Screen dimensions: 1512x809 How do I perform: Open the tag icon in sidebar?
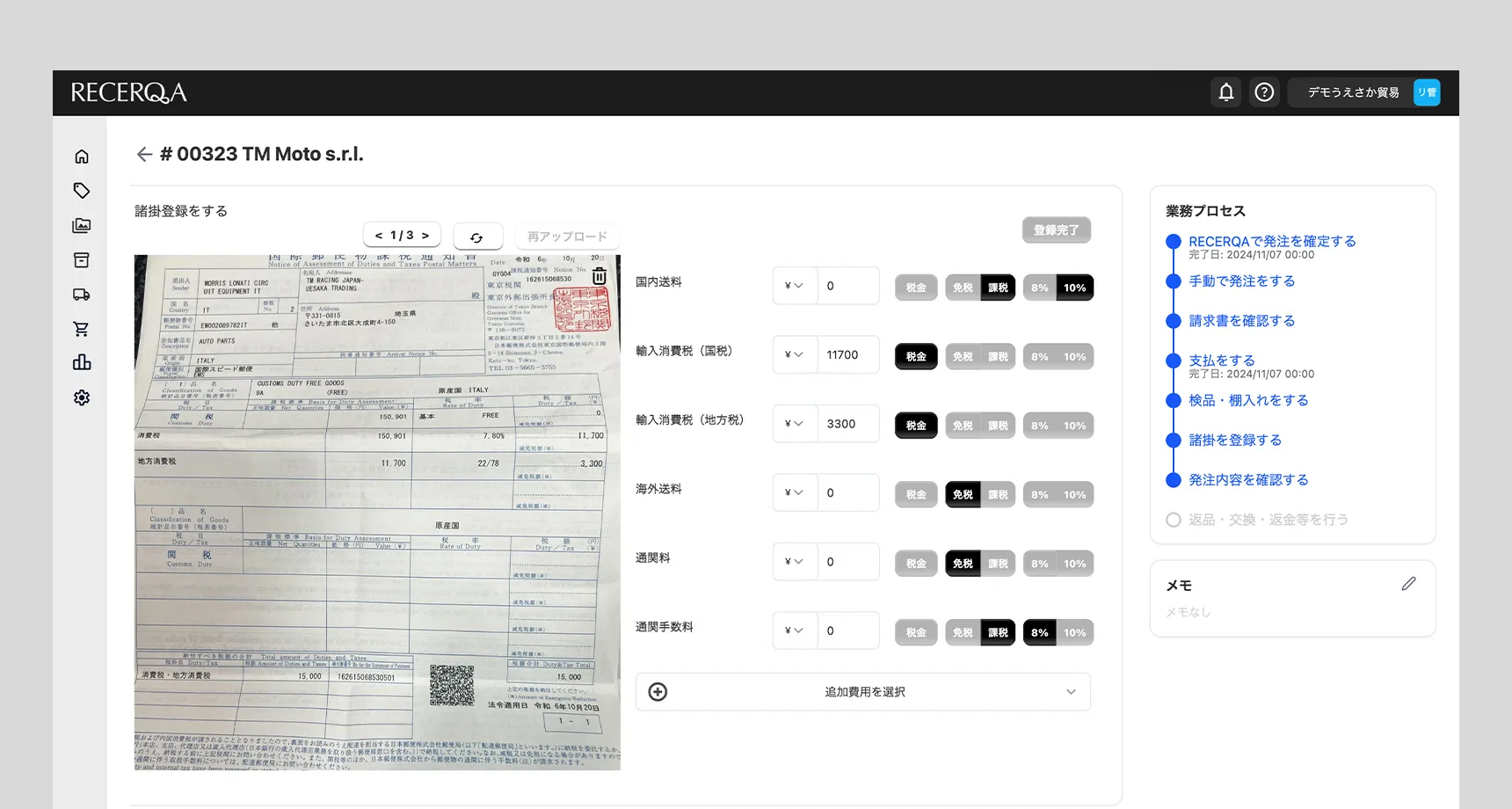point(82,191)
